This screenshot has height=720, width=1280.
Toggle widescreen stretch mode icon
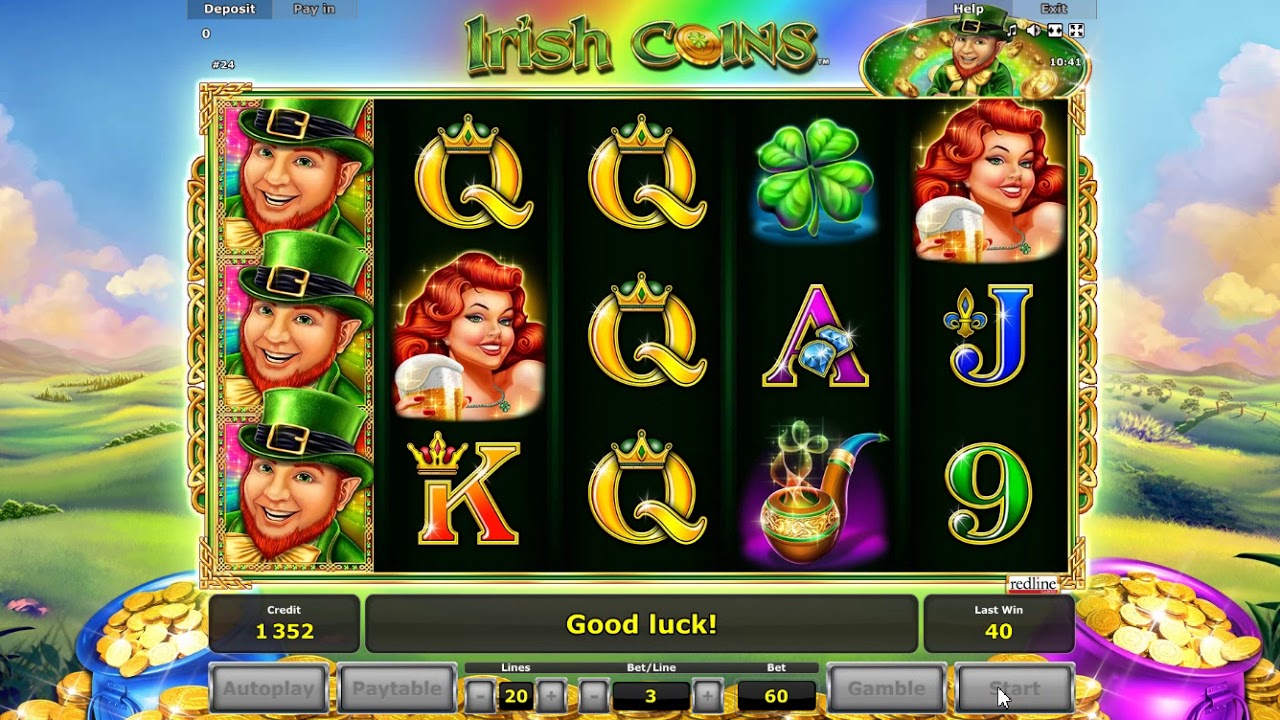pos(1055,31)
